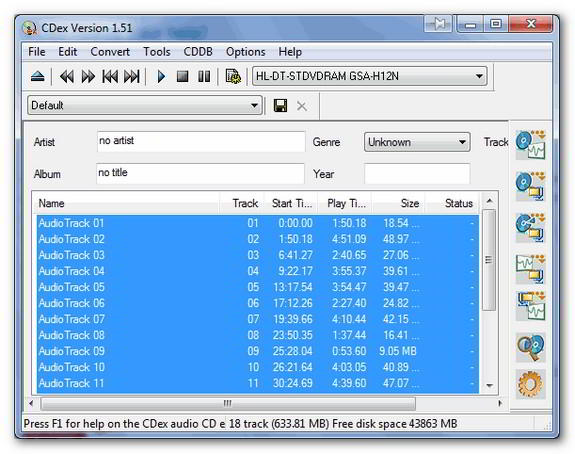This screenshot has width=575, height=454.
Task: Pause playback with the Pause button
Action: [204, 77]
